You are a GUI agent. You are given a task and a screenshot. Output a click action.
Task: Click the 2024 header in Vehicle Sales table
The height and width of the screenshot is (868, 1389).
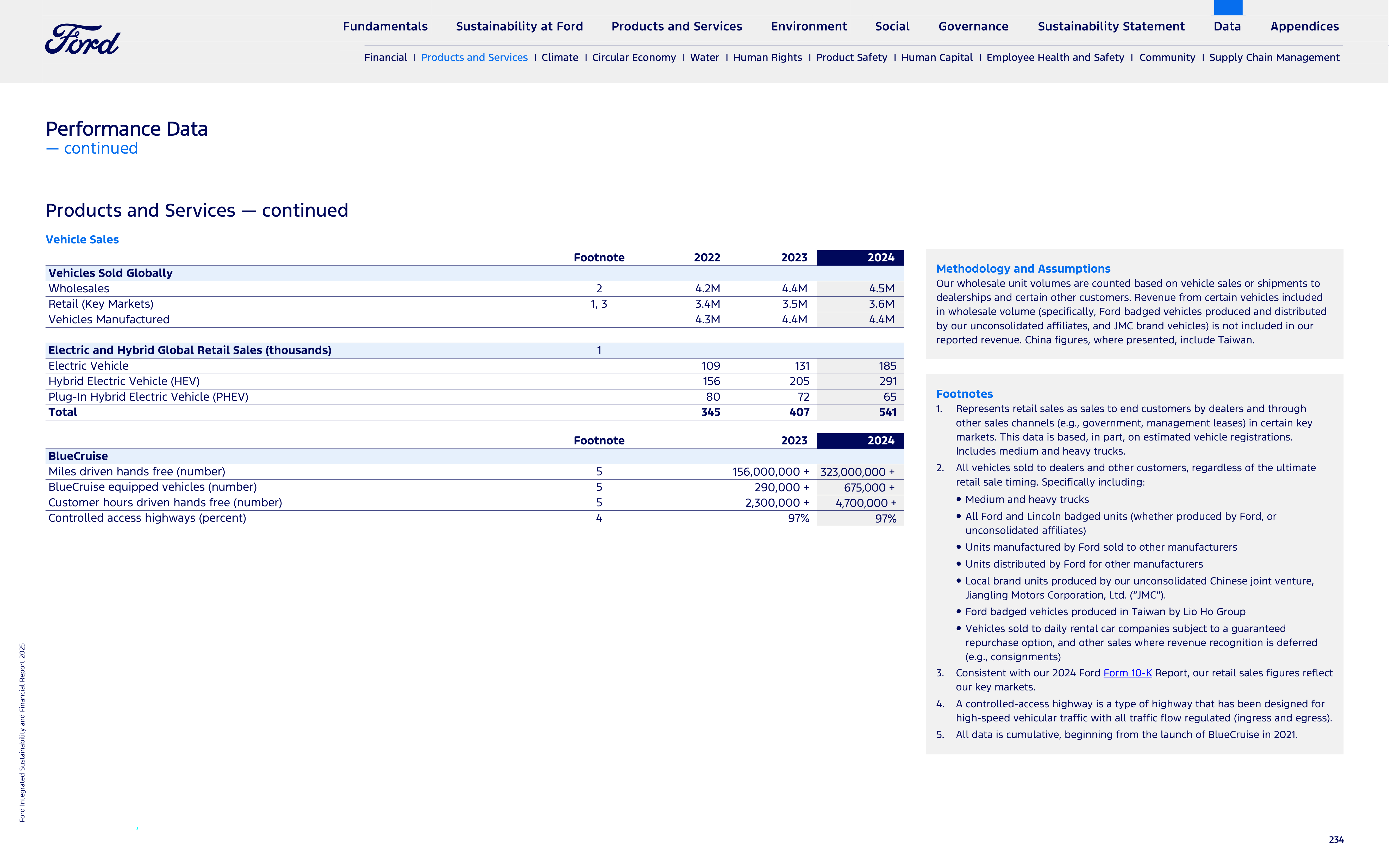click(x=860, y=258)
